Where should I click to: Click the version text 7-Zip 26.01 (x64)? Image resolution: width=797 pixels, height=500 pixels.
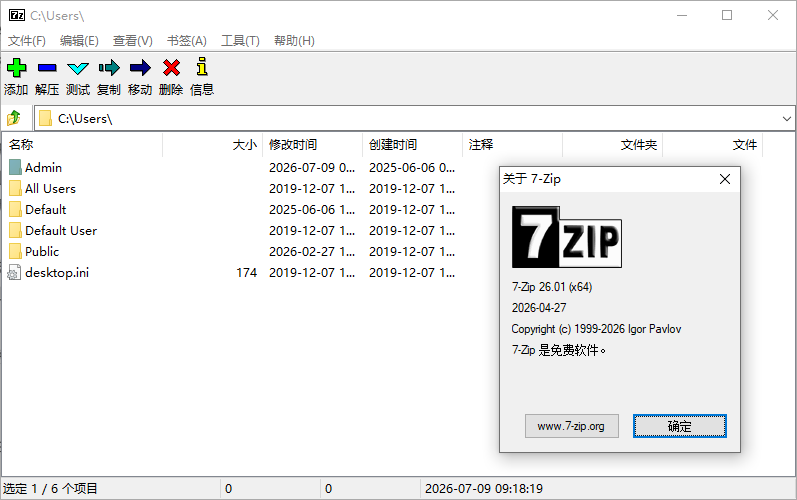(x=552, y=287)
